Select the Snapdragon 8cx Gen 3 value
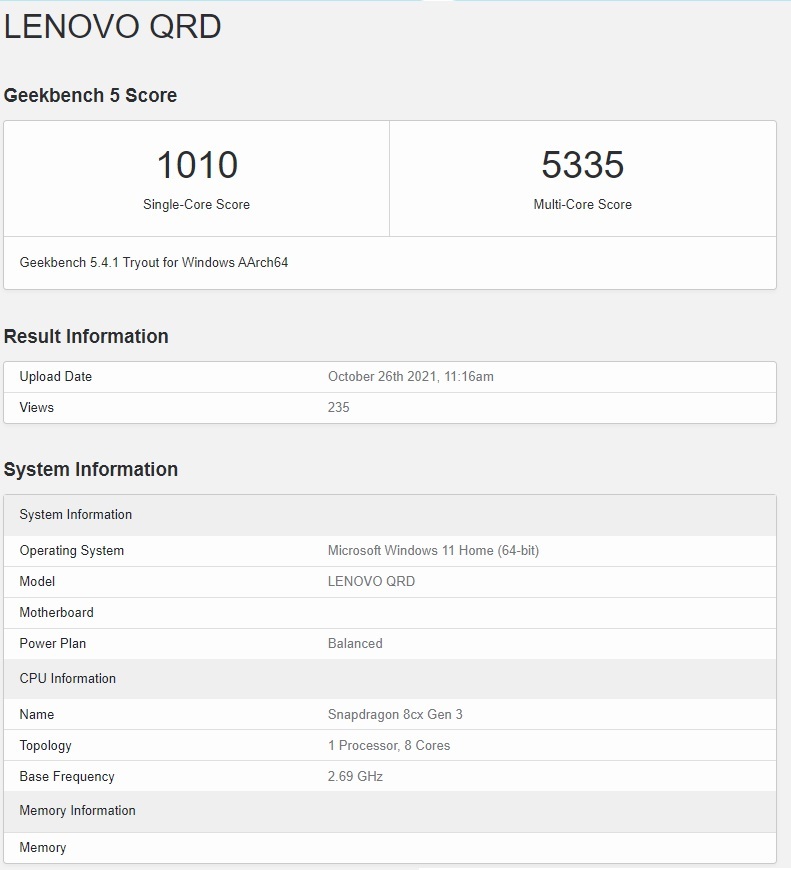The image size is (791, 870). pos(395,715)
